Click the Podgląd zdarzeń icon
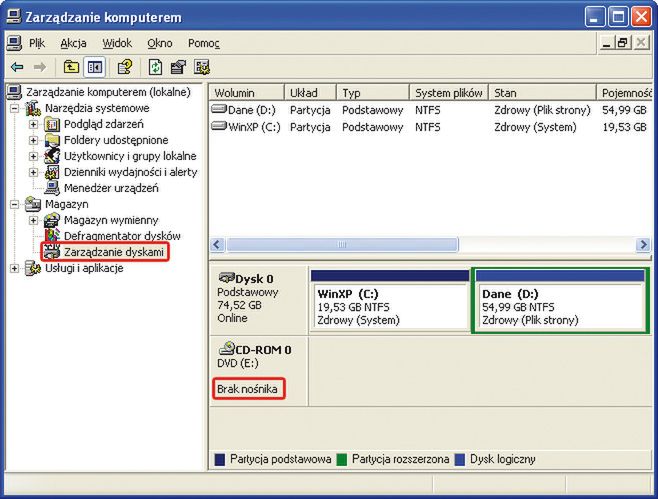 pos(52,124)
